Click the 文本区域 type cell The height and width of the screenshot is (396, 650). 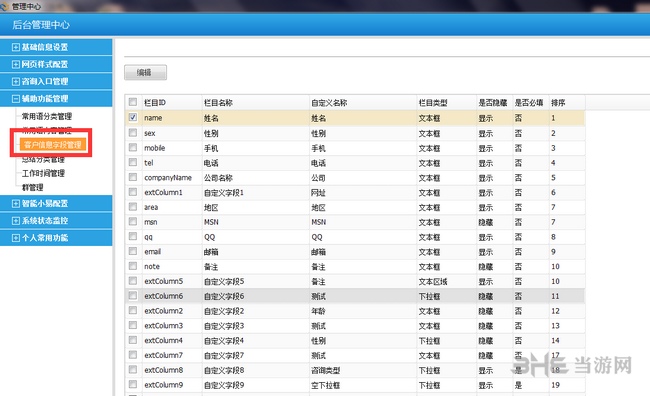446,281
